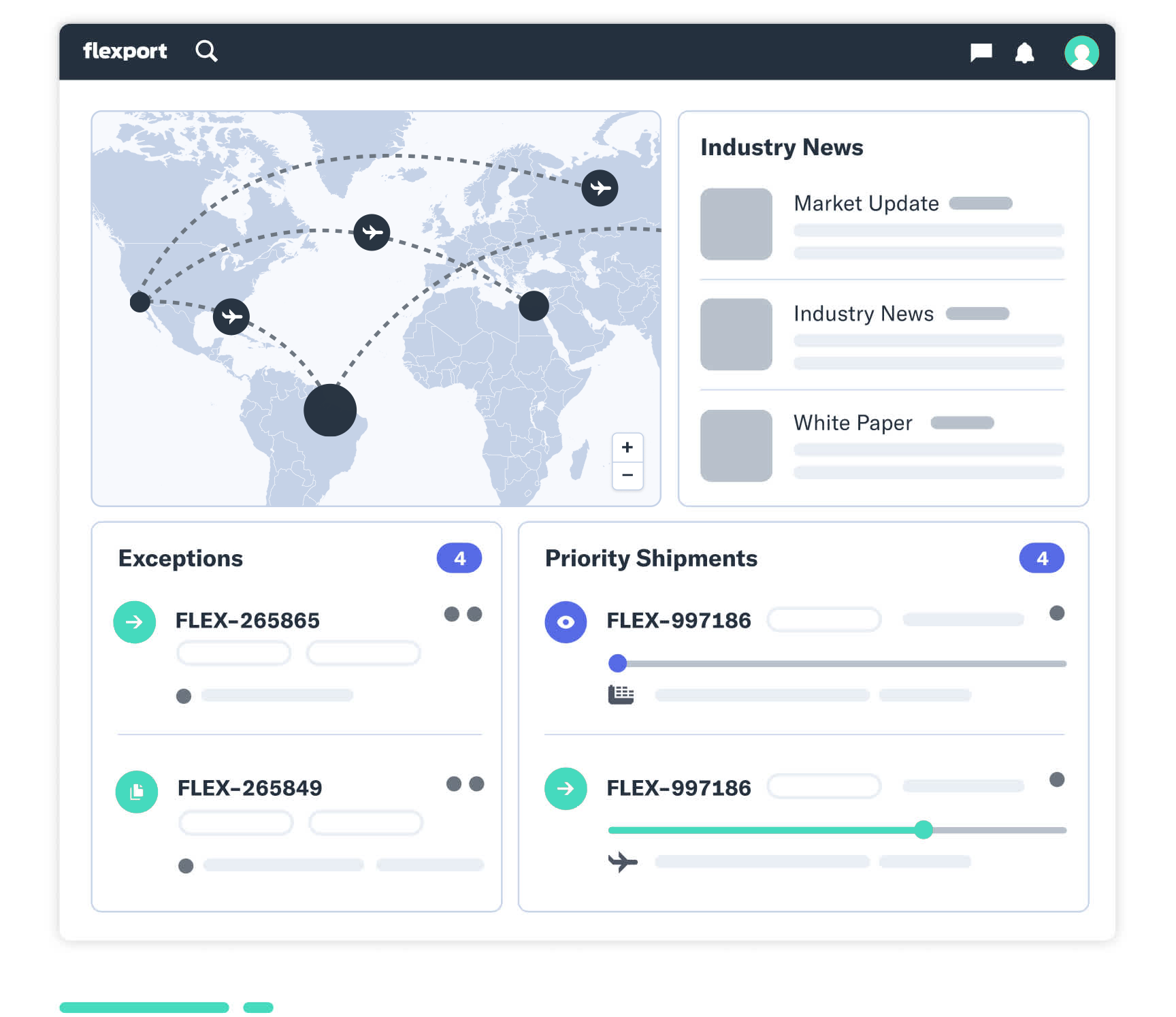The height and width of the screenshot is (1017, 1176).
Task: Click the airplane marker over the North Atlantic
Action: click(x=372, y=232)
